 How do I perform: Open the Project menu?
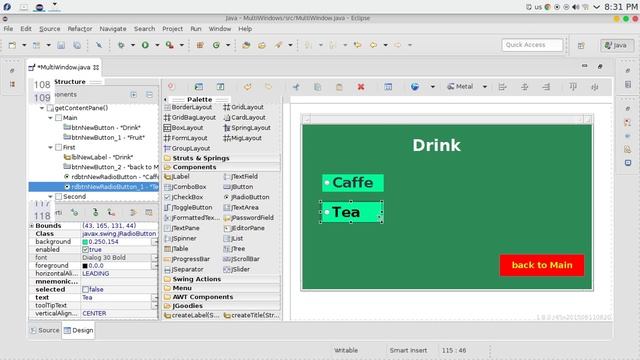tap(172, 29)
